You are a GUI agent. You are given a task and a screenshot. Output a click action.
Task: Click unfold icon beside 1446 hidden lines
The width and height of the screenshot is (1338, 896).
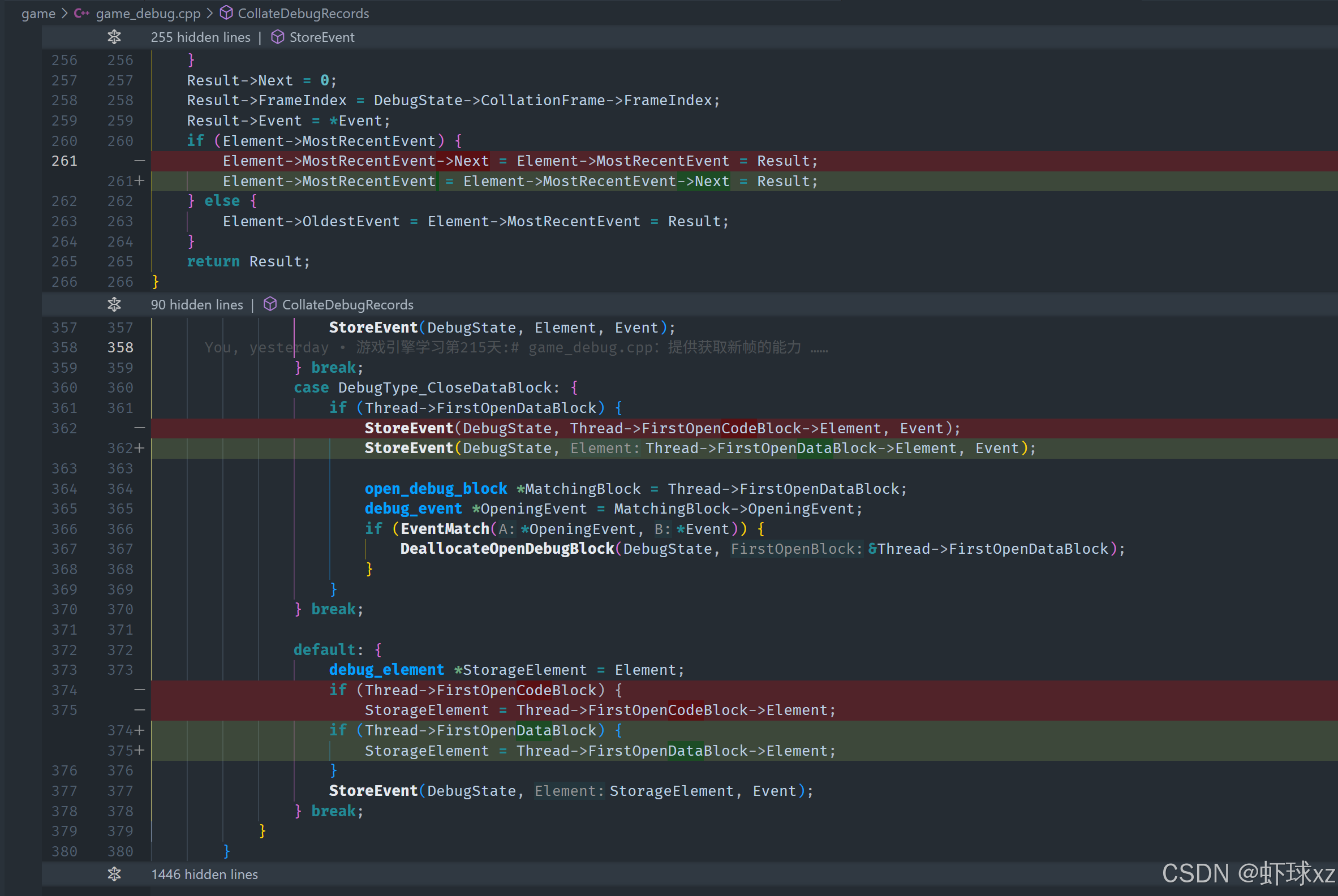114,875
